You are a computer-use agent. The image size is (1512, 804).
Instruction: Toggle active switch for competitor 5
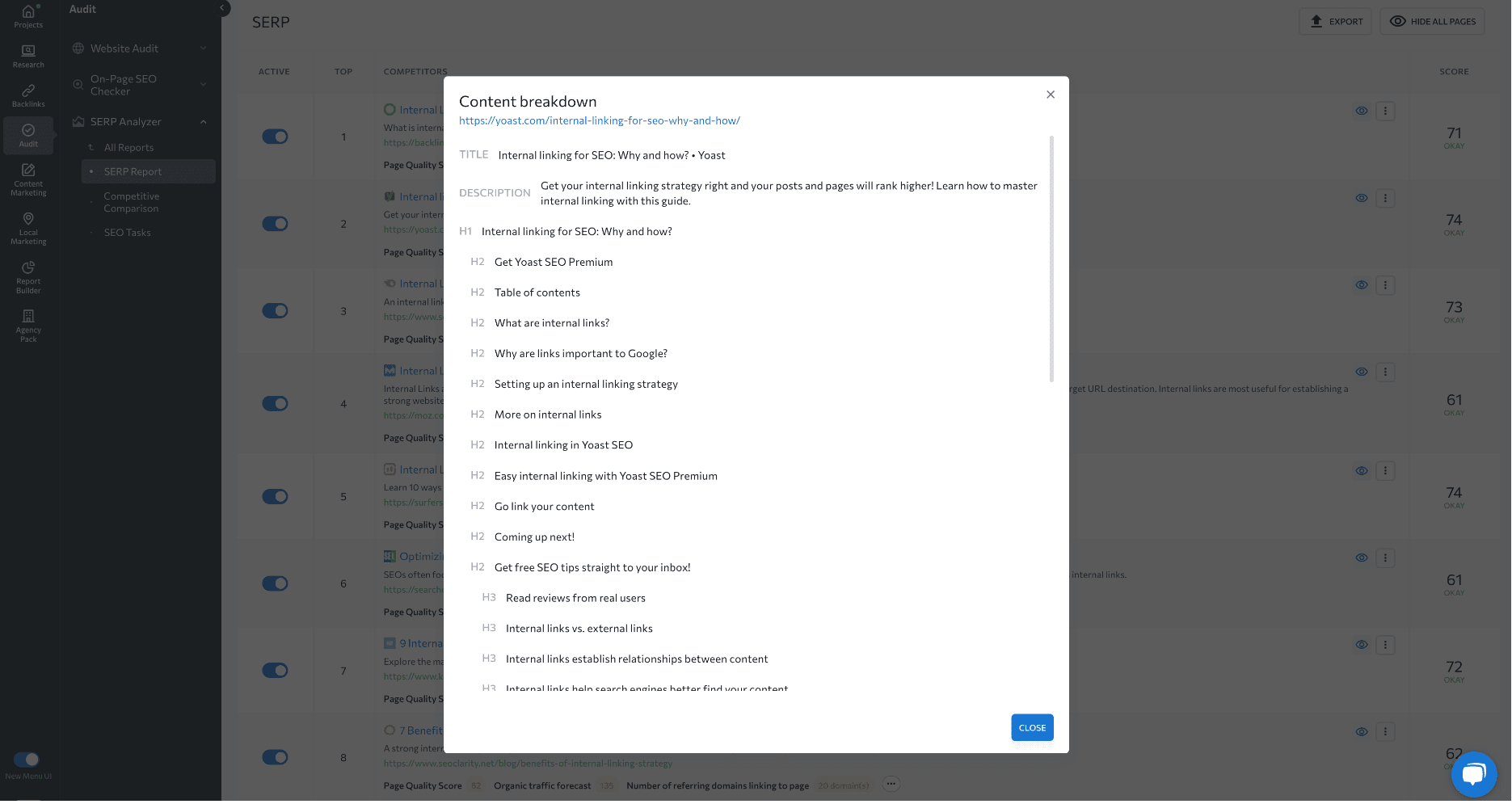(x=275, y=497)
